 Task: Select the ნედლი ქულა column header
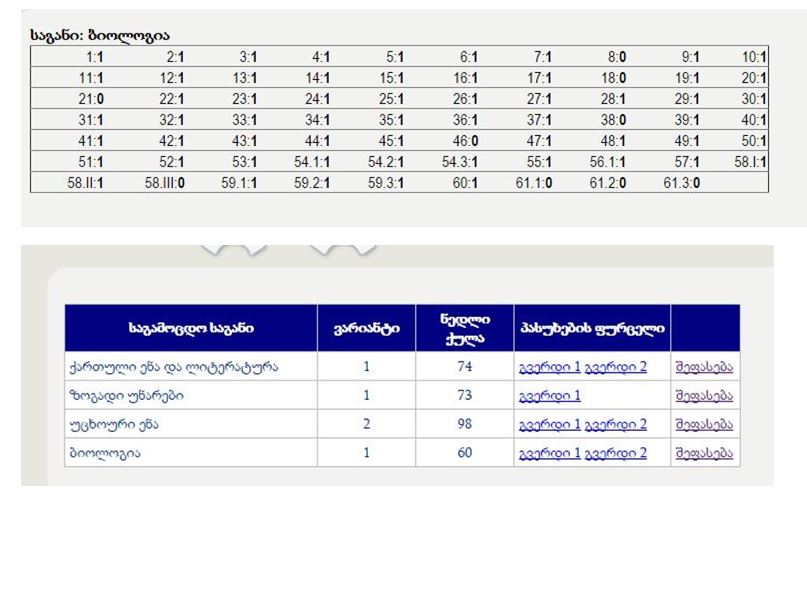pos(465,328)
